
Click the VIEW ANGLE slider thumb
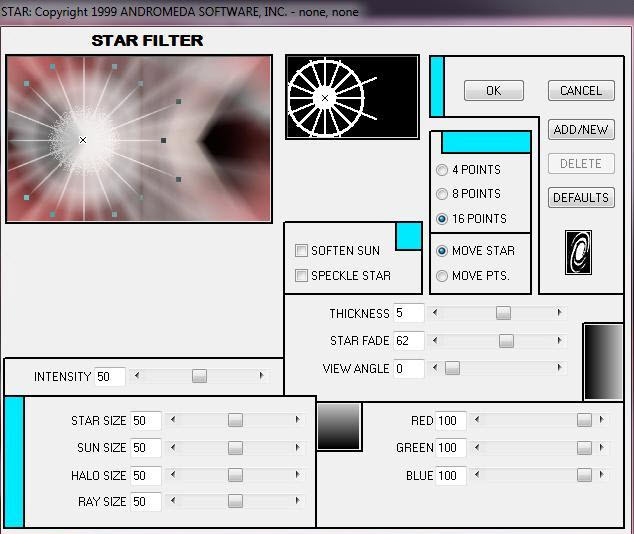(452, 368)
